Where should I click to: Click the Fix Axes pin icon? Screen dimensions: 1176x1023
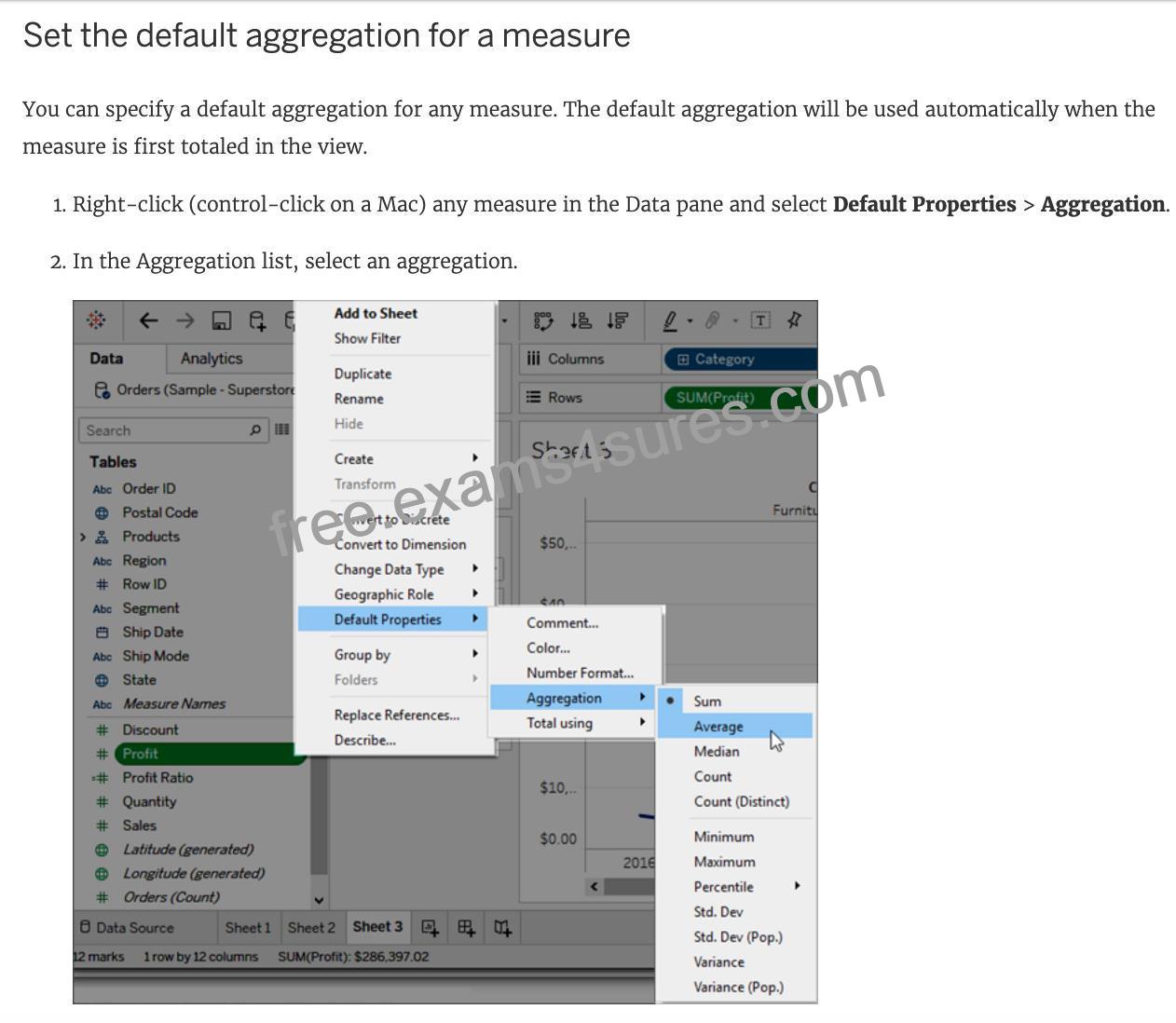795,321
